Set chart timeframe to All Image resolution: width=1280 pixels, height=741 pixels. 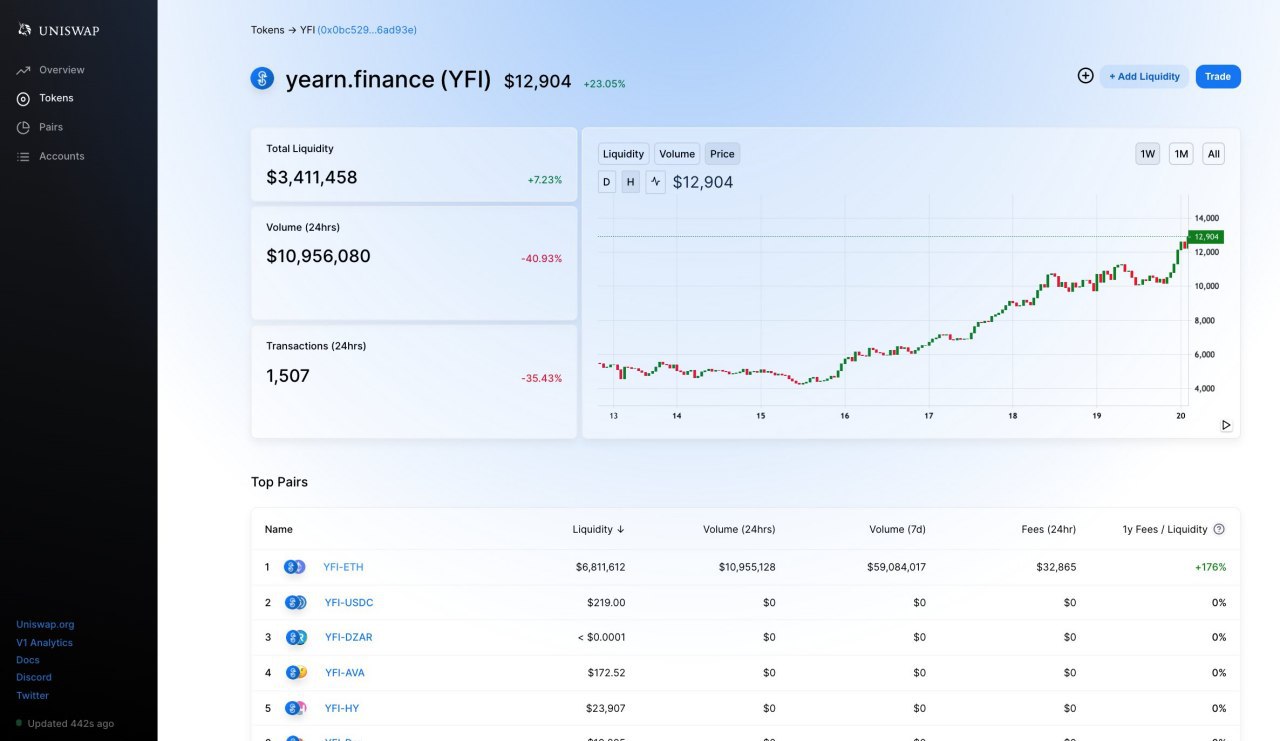pyautogui.click(x=1213, y=154)
